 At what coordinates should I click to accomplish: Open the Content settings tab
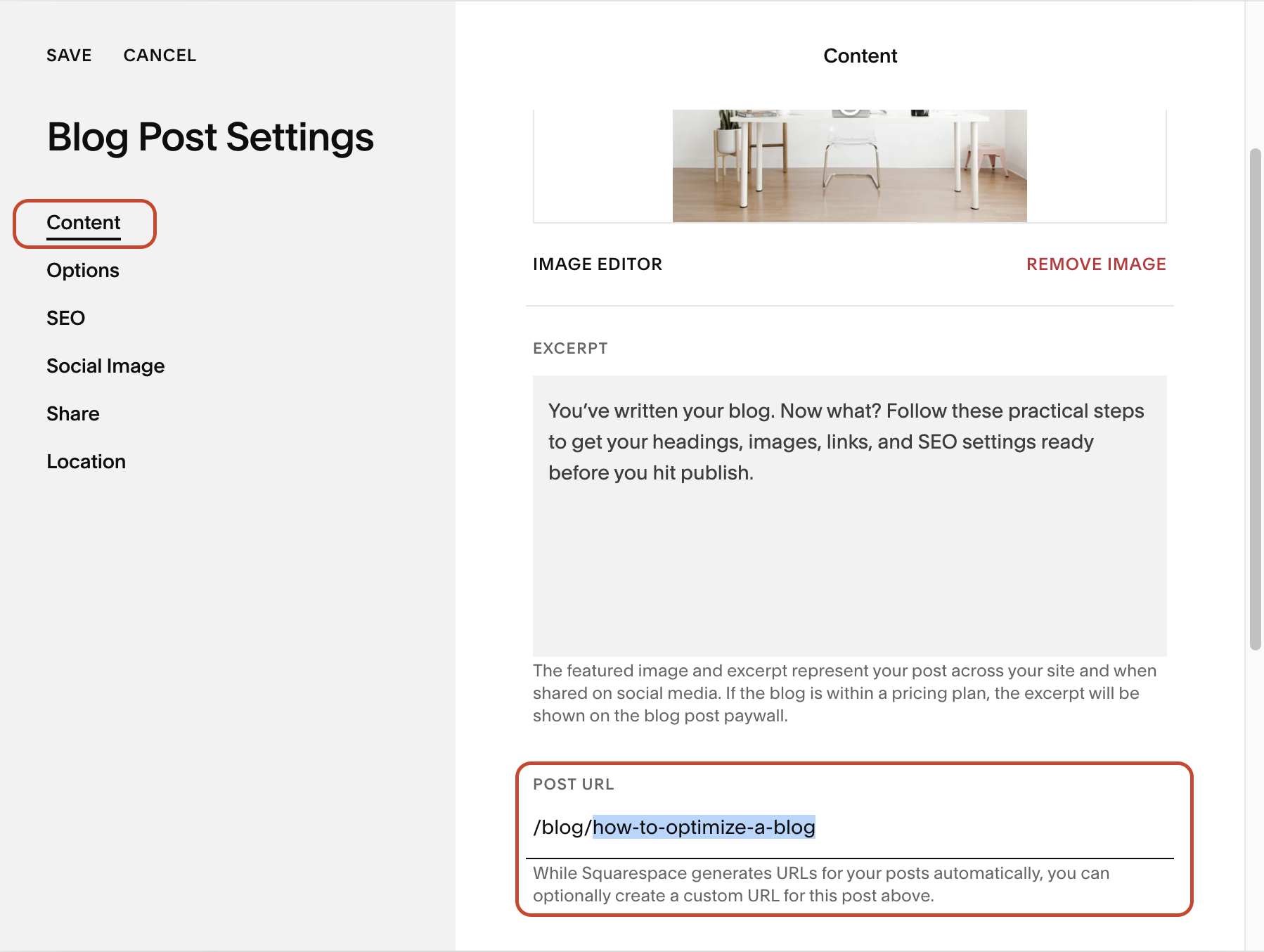point(84,223)
